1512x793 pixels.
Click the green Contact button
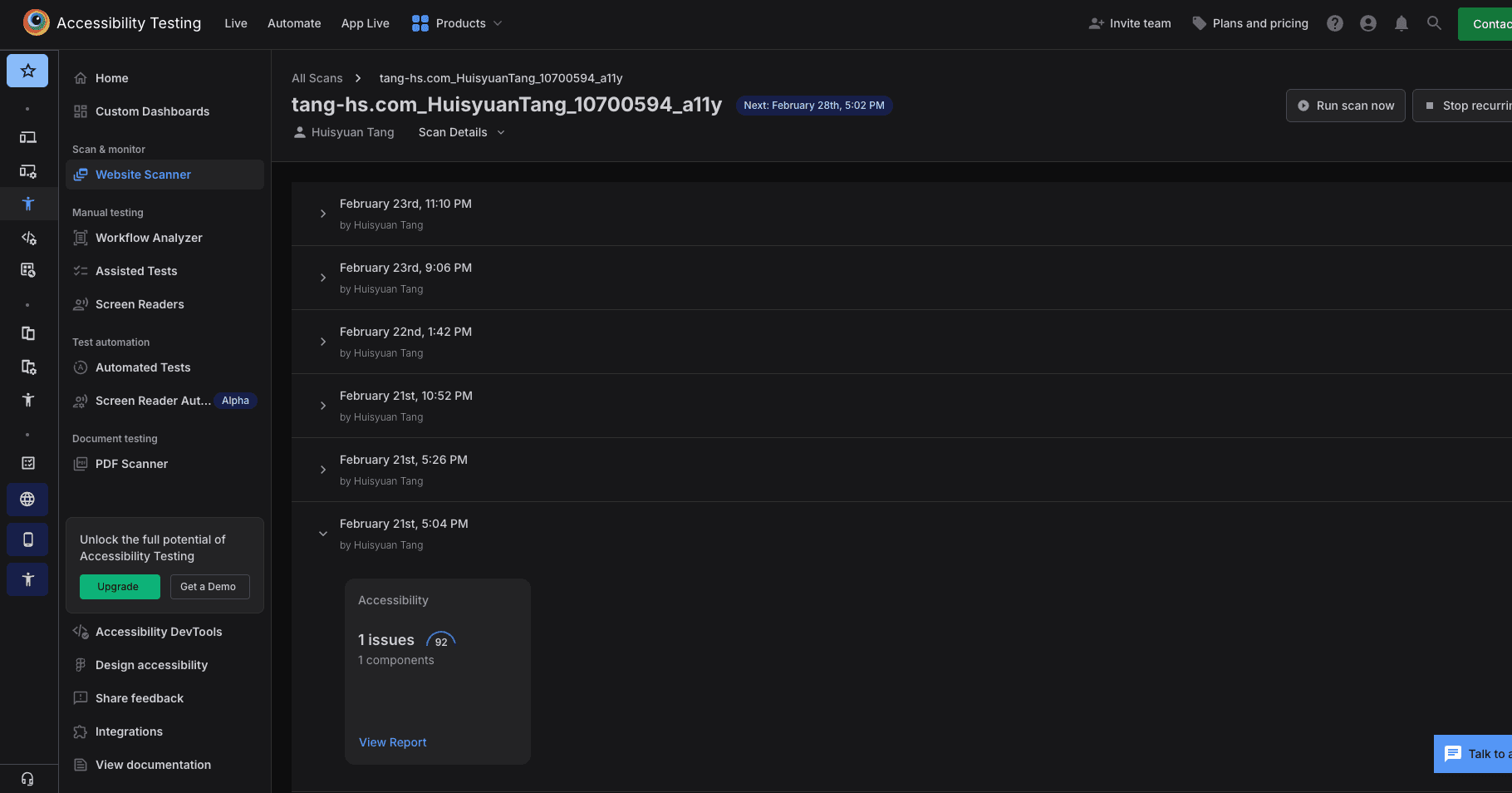1485,24
